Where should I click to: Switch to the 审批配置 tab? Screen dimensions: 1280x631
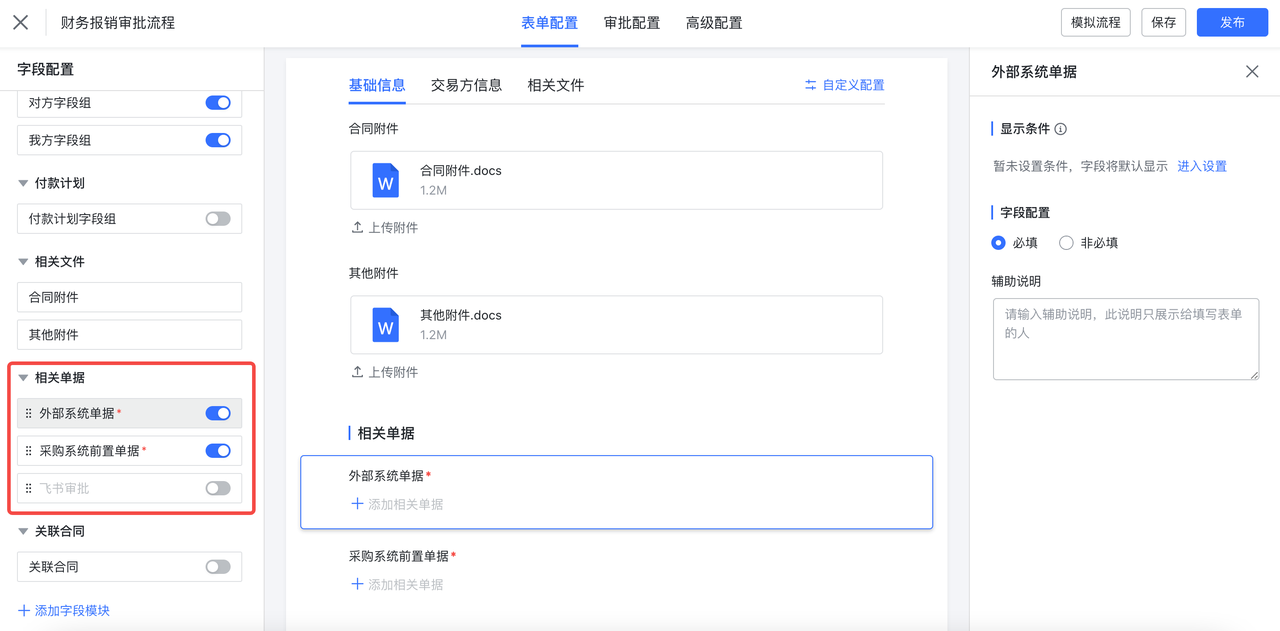pyautogui.click(x=632, y=23)
